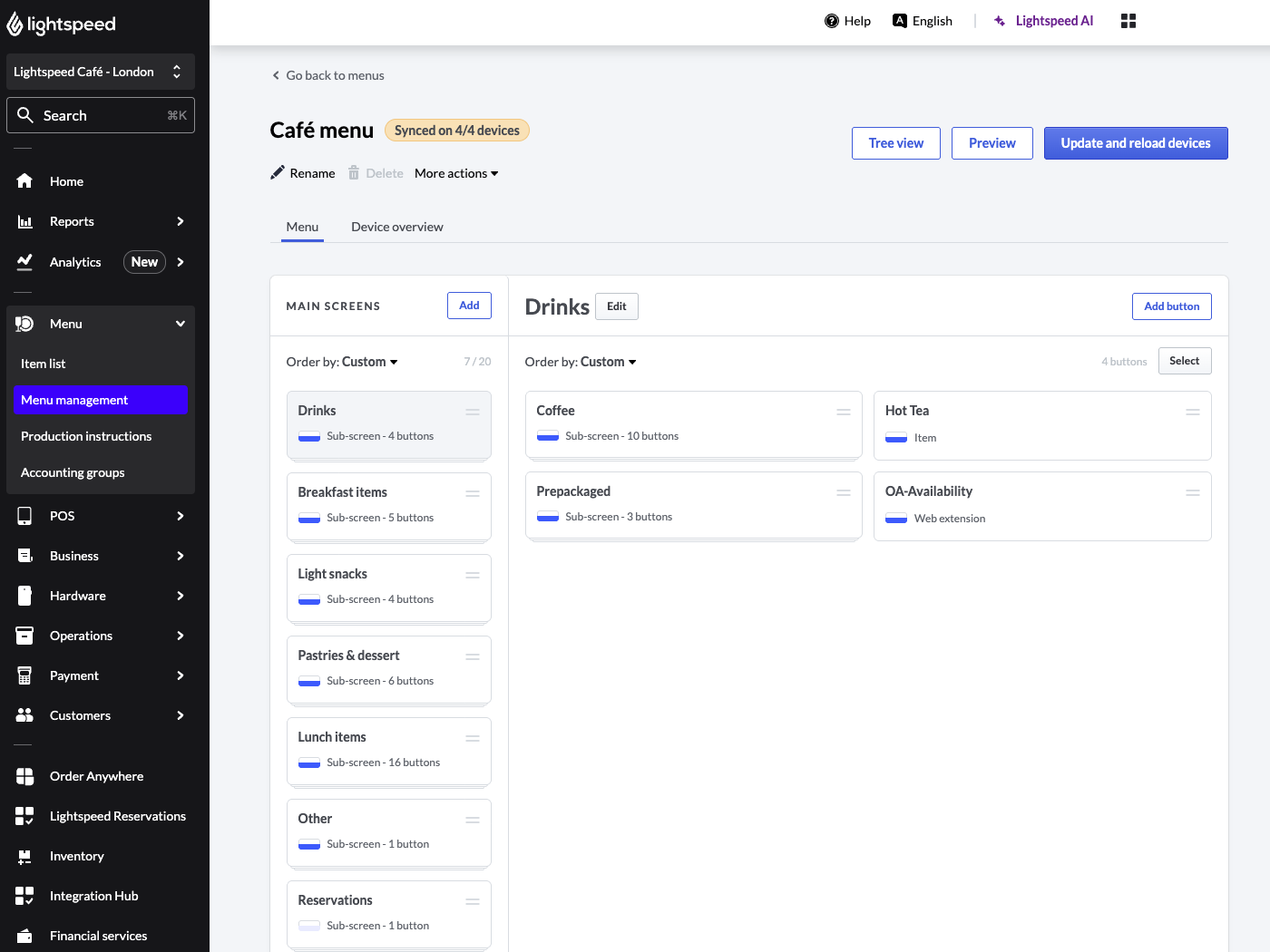Click the Add button button
Screen dimensions: 1270x952
(1172, 306)
